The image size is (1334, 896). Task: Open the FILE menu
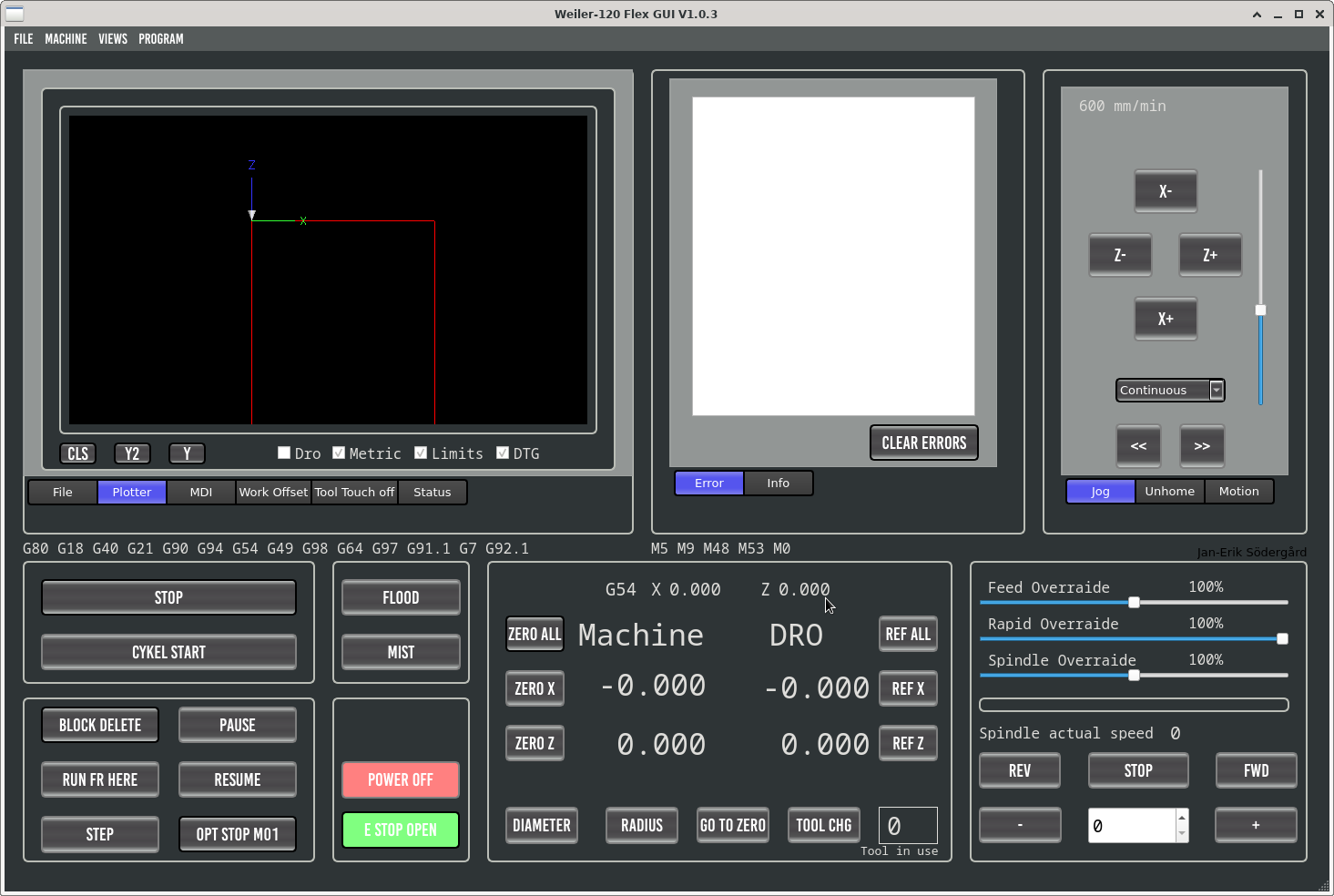click(x=24, y=38)
